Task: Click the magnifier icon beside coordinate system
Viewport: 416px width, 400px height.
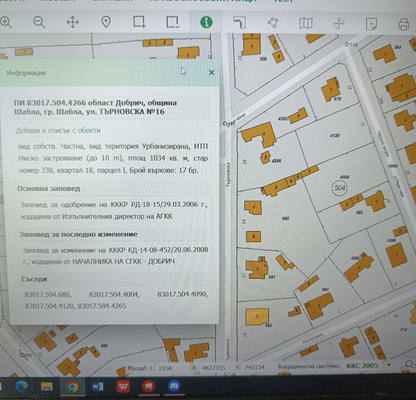Action: tap(409, 364)
